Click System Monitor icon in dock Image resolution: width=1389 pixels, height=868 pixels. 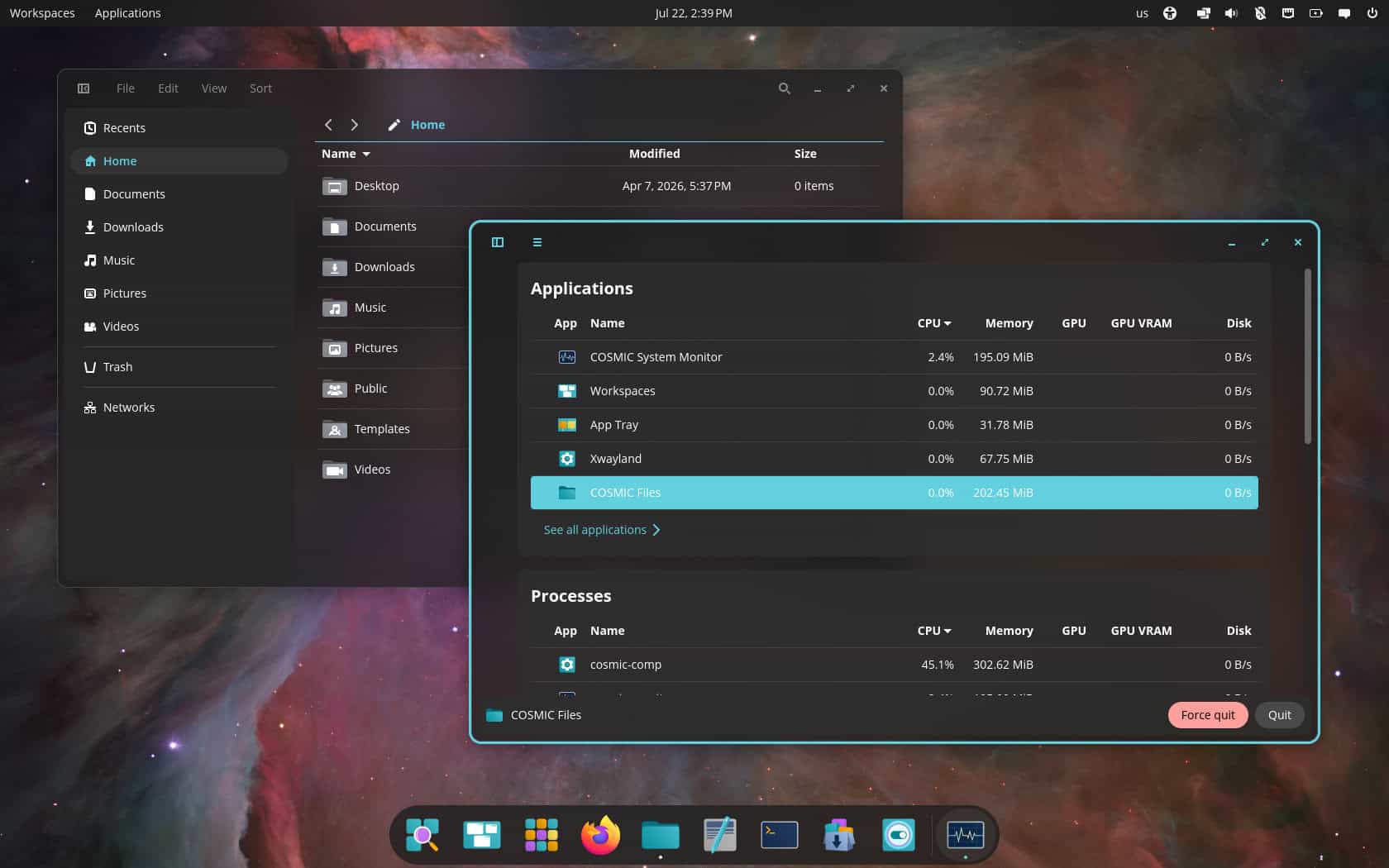pyautogui.click(x=966, y=835)
